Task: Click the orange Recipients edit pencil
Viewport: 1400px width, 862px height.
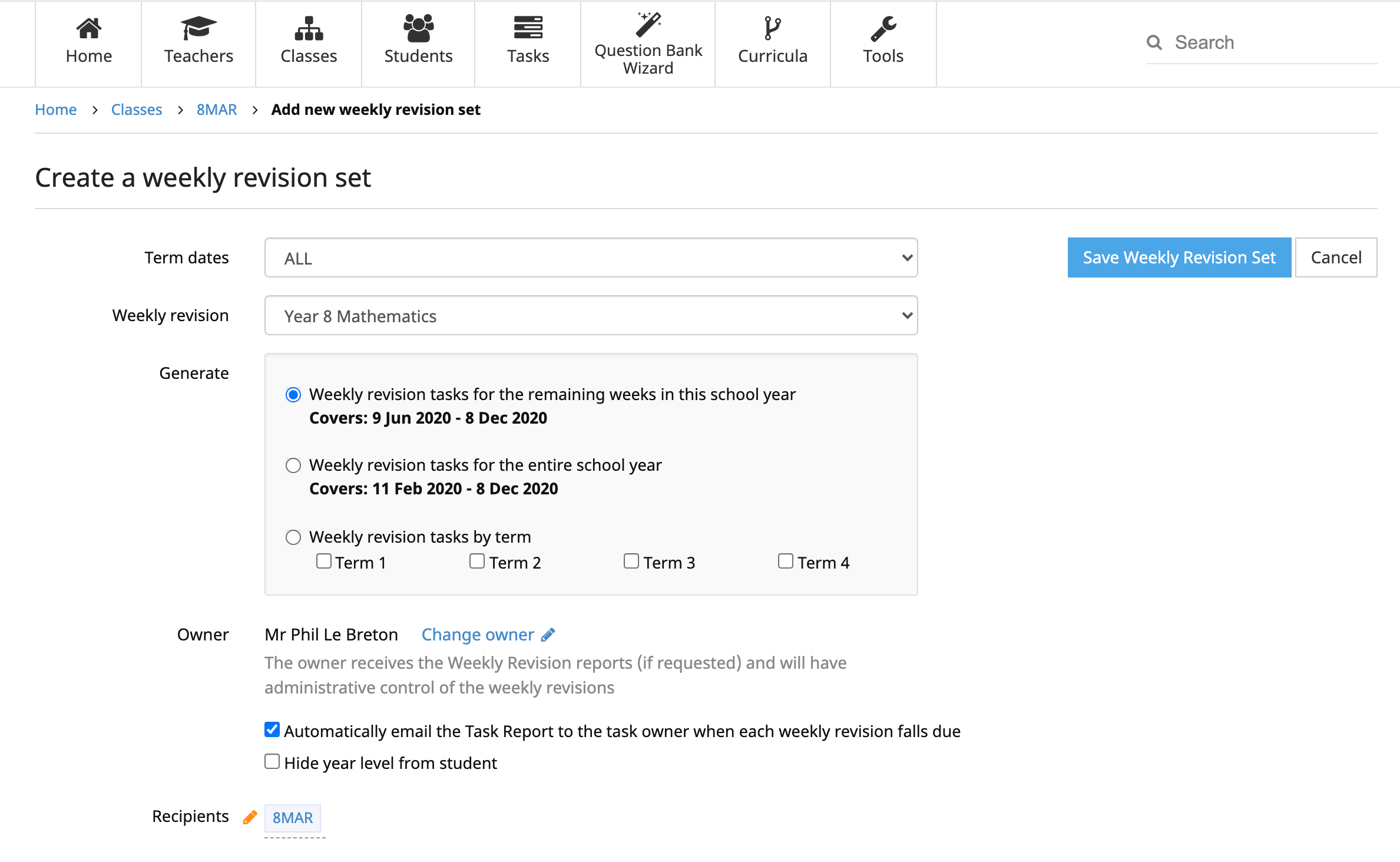Action: 250,817
